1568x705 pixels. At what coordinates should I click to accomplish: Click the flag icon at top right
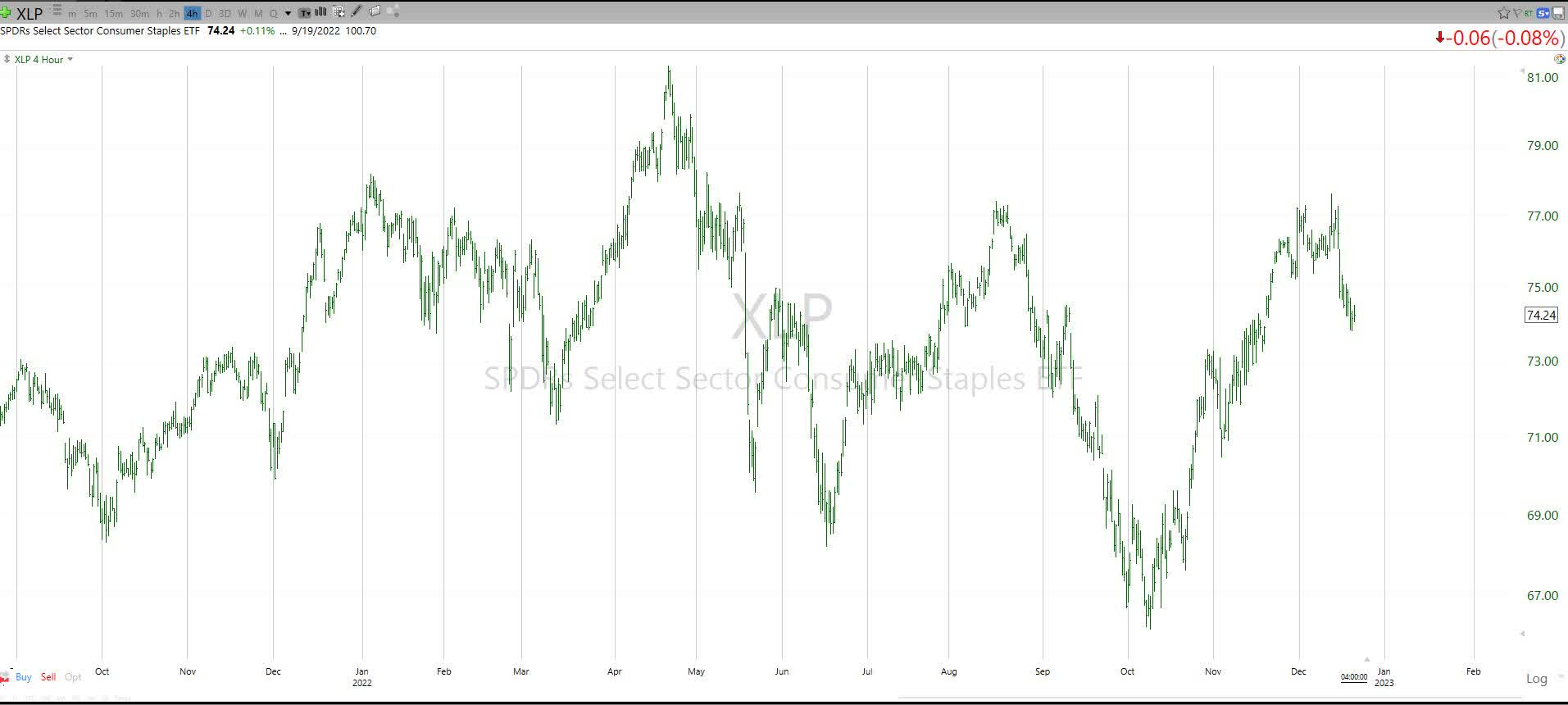(x=1518, y=13)
